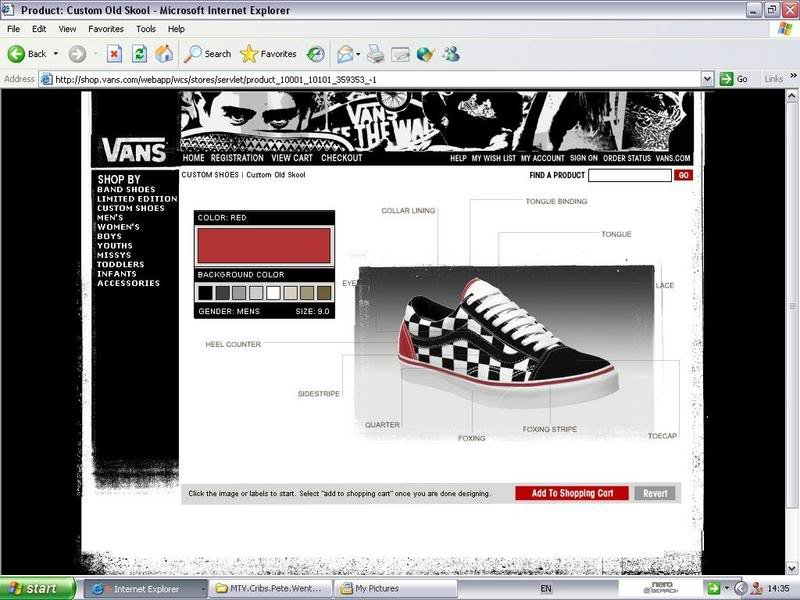The image size is (800, 600).
Task: Open the Start menu
Action: click(x=37, y=589)
